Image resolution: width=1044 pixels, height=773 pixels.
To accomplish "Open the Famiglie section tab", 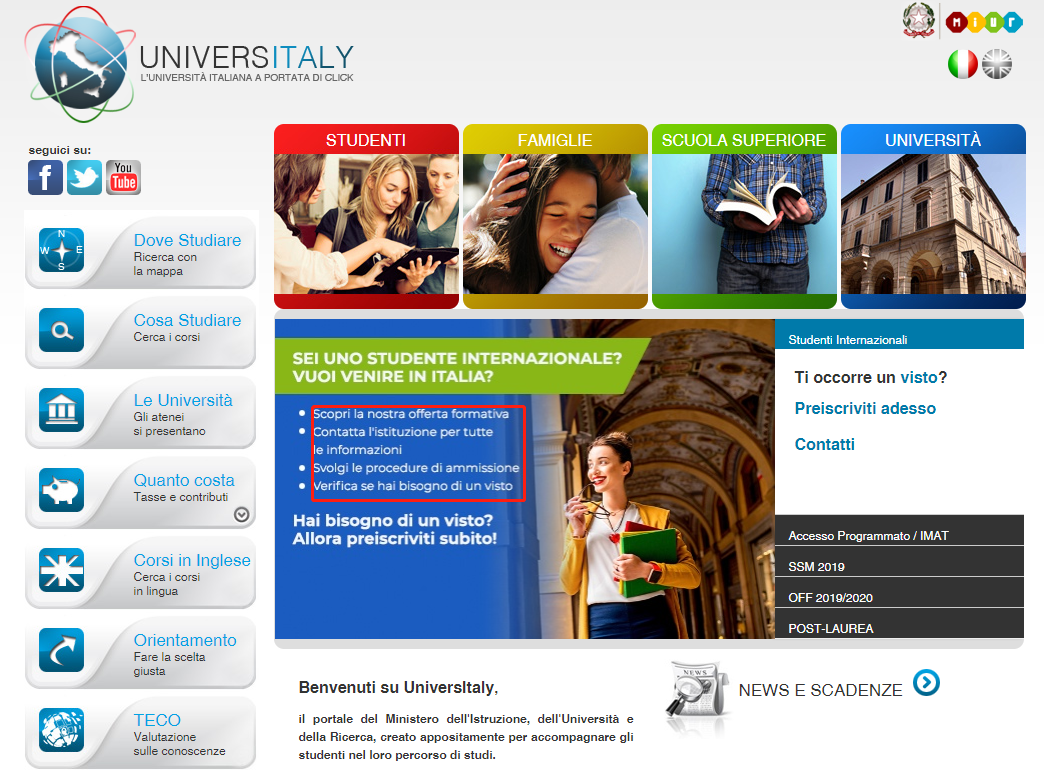I will click(x=555, y=140).
